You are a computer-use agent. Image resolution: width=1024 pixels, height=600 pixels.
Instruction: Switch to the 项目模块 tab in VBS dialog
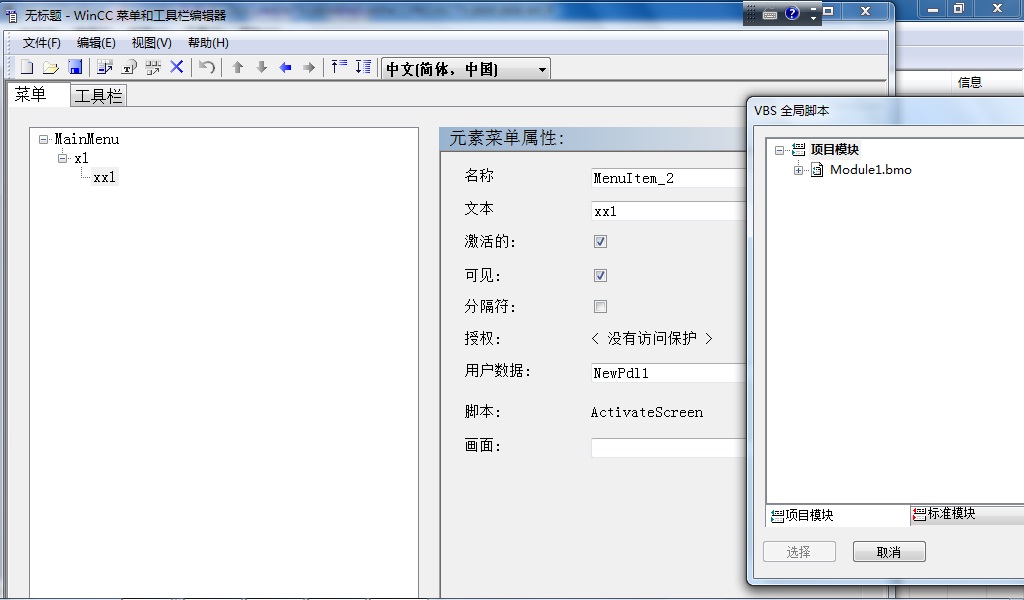(837, 515)
